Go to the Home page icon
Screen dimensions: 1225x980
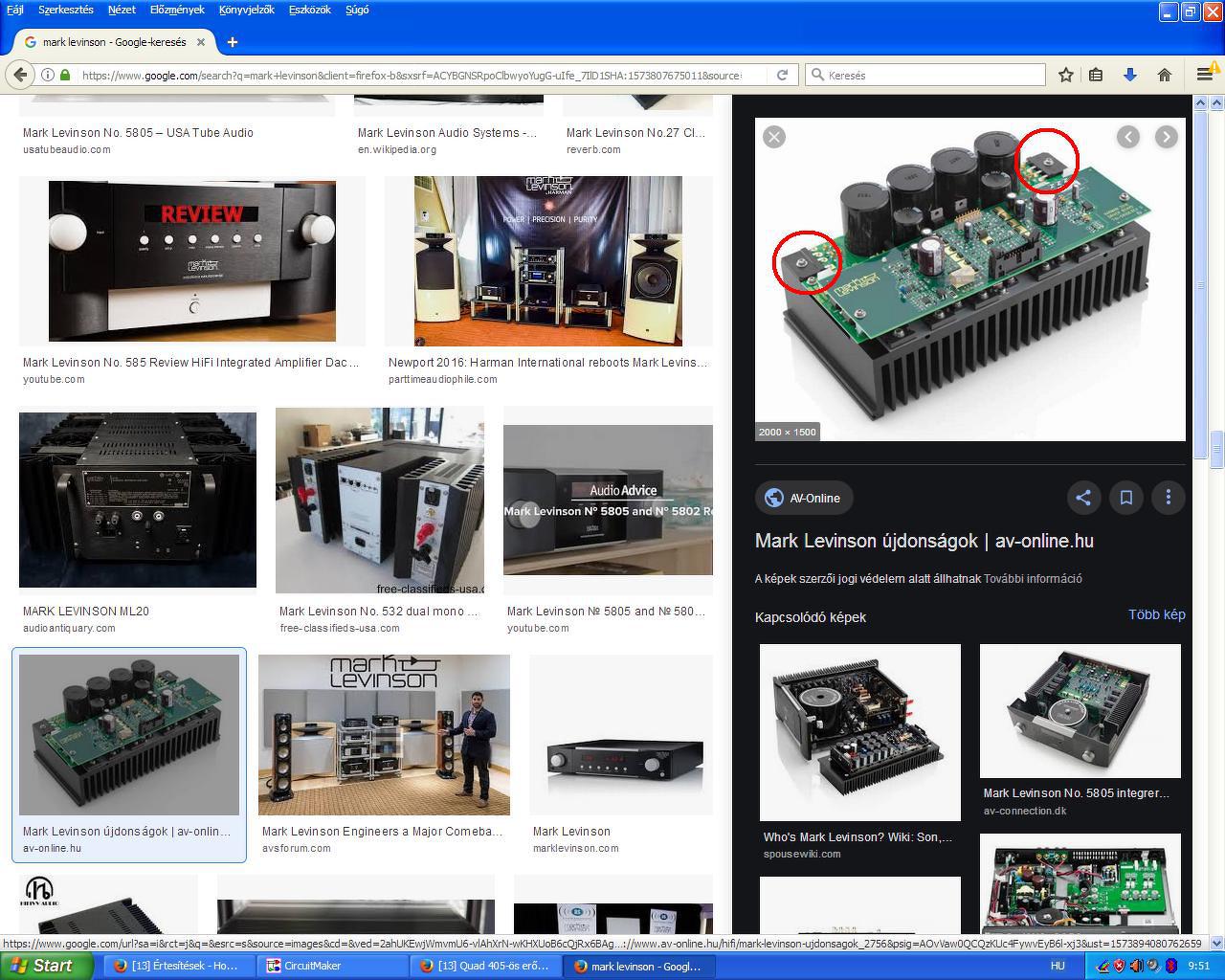tap(1165, 75)
